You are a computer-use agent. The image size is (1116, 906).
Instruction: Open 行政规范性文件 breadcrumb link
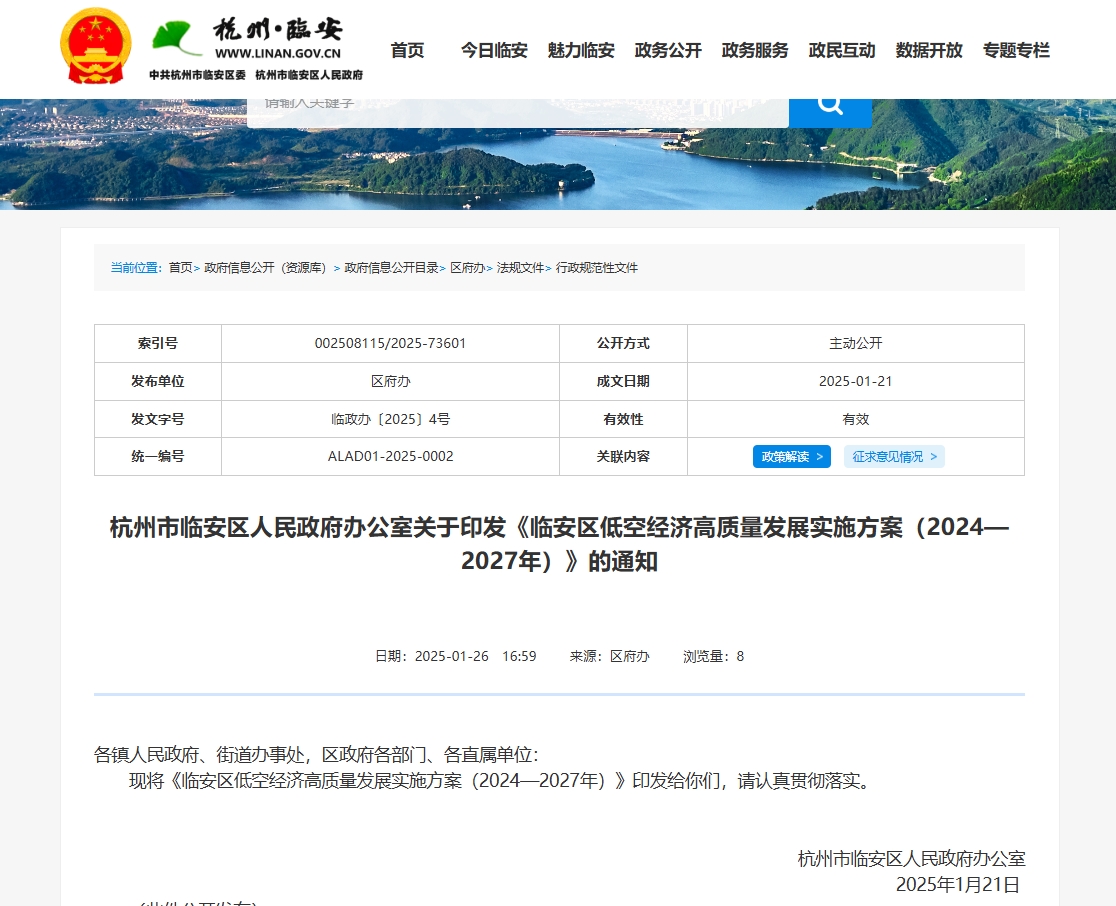click(597, 268)
